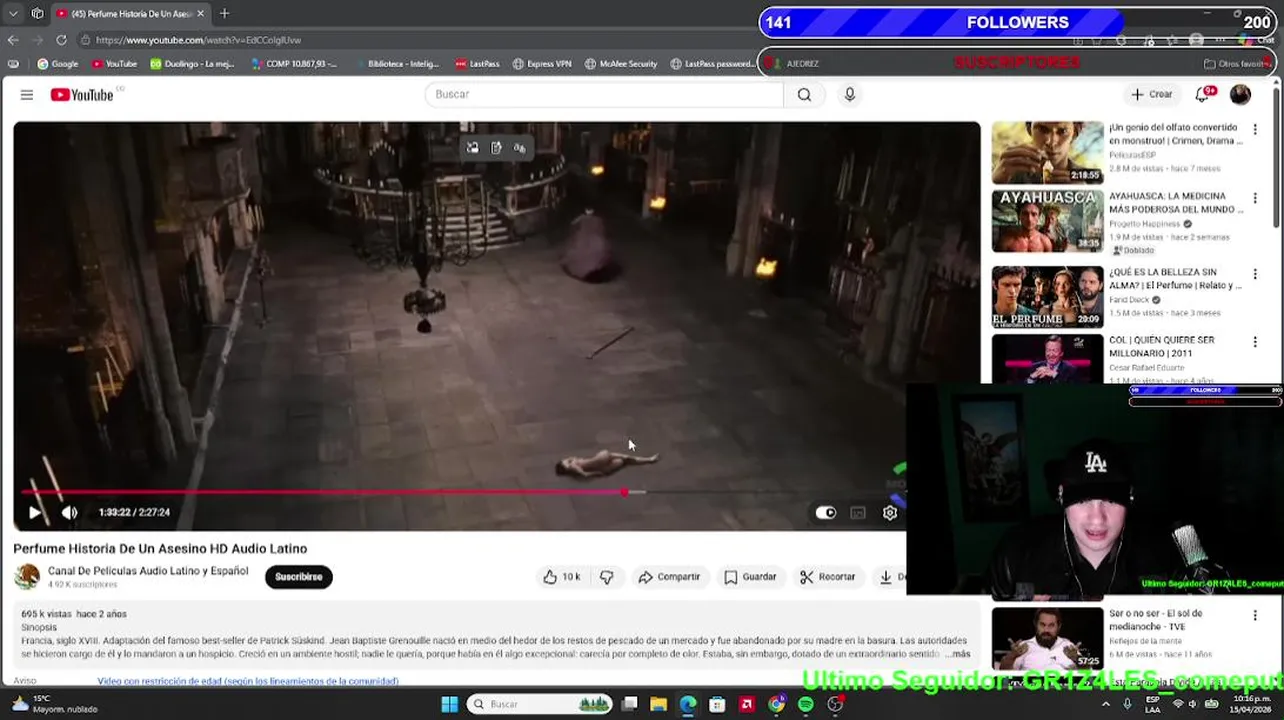Mute the video volume
This screenshot has width=1284, height=720.
(x=69, y=513)
